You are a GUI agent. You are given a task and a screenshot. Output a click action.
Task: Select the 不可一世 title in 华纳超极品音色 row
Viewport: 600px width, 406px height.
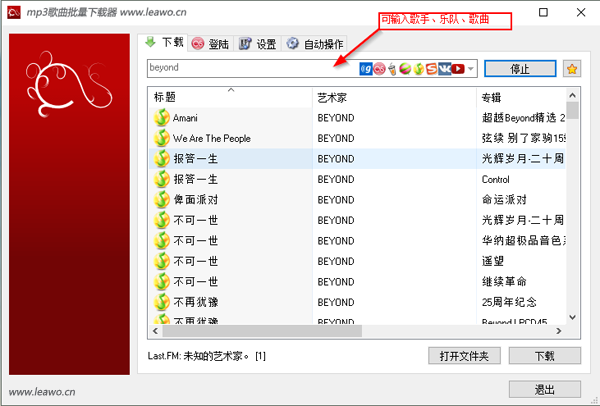click(196, 241)
